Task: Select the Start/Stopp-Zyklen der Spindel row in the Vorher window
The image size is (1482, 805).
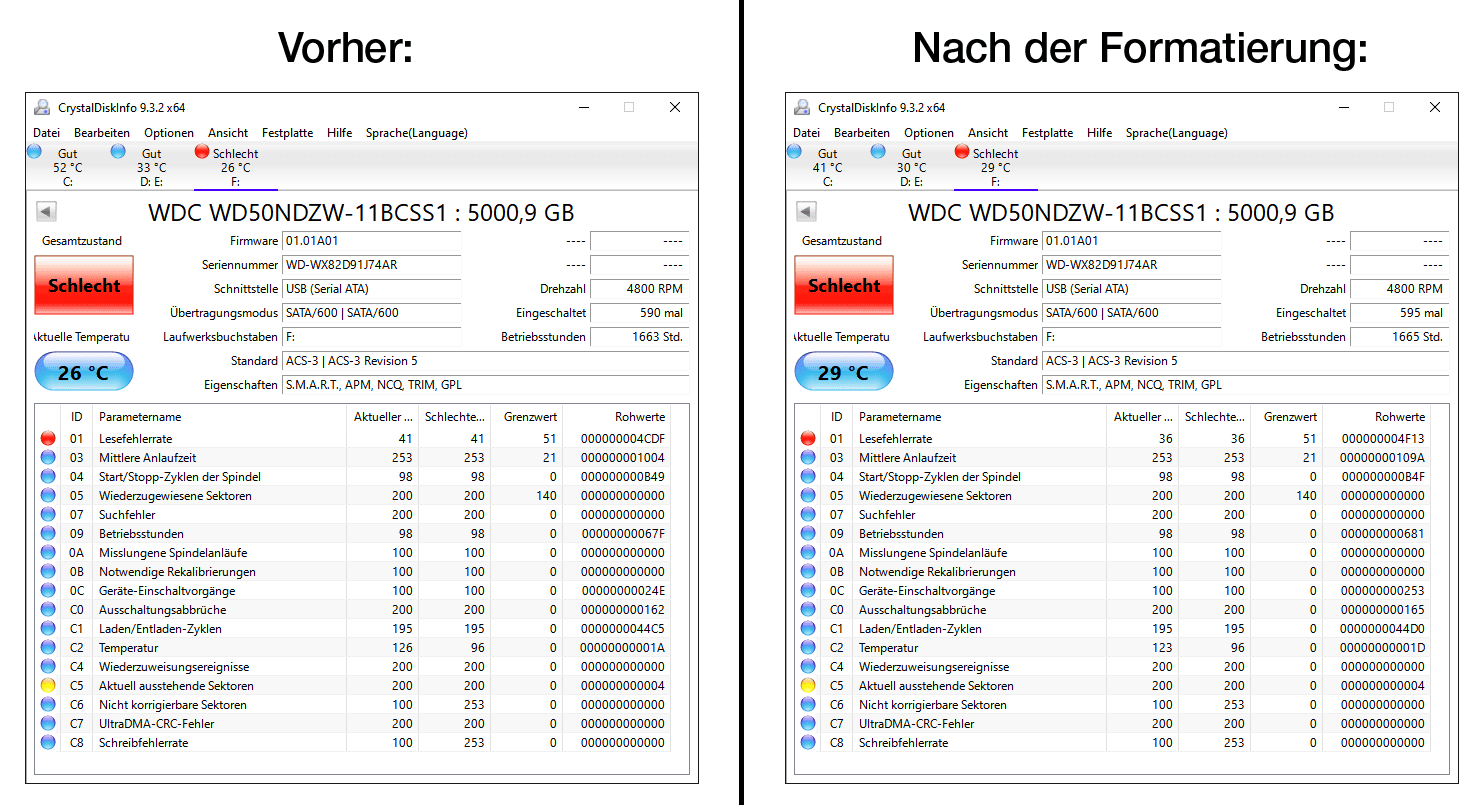Action: [352, 476]
